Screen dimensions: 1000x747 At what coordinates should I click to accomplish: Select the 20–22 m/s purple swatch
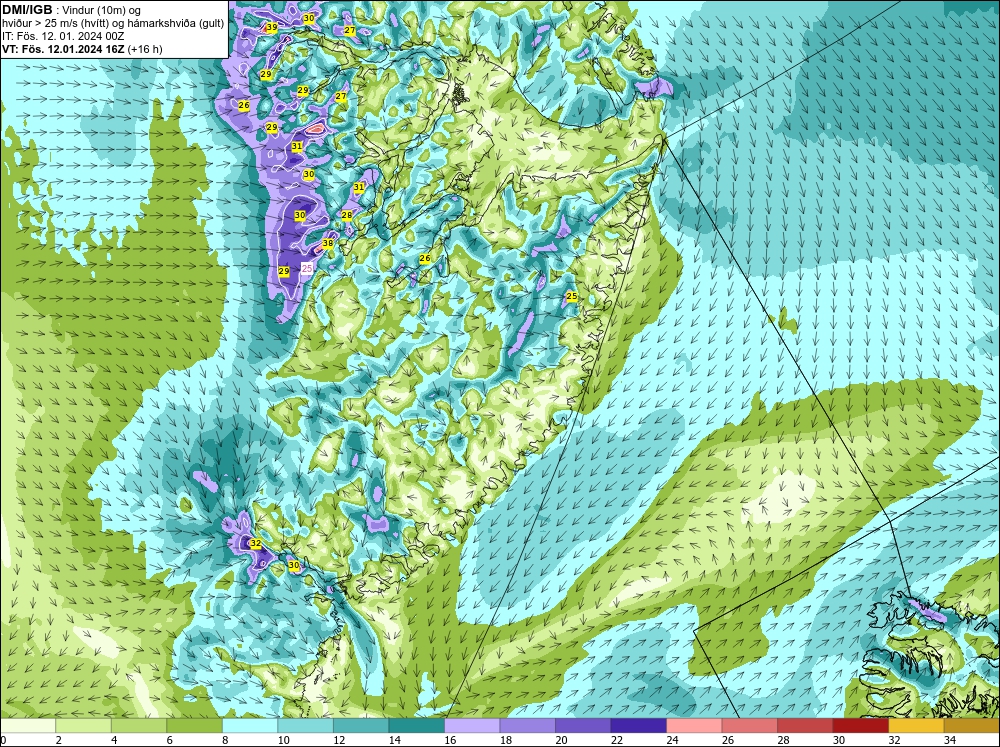[583, 726]
